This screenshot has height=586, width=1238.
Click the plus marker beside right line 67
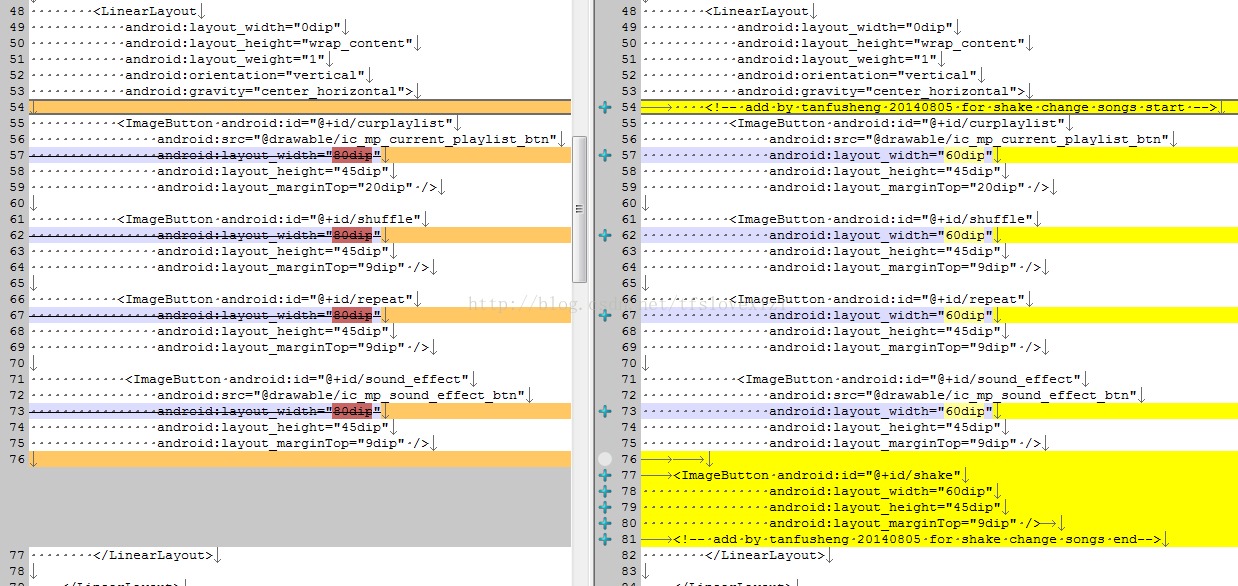[604, 315]
